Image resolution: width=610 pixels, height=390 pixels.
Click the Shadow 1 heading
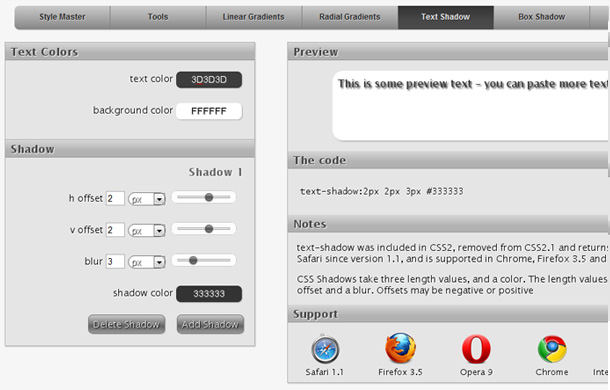pyautogui.click(x=216, y=172)
